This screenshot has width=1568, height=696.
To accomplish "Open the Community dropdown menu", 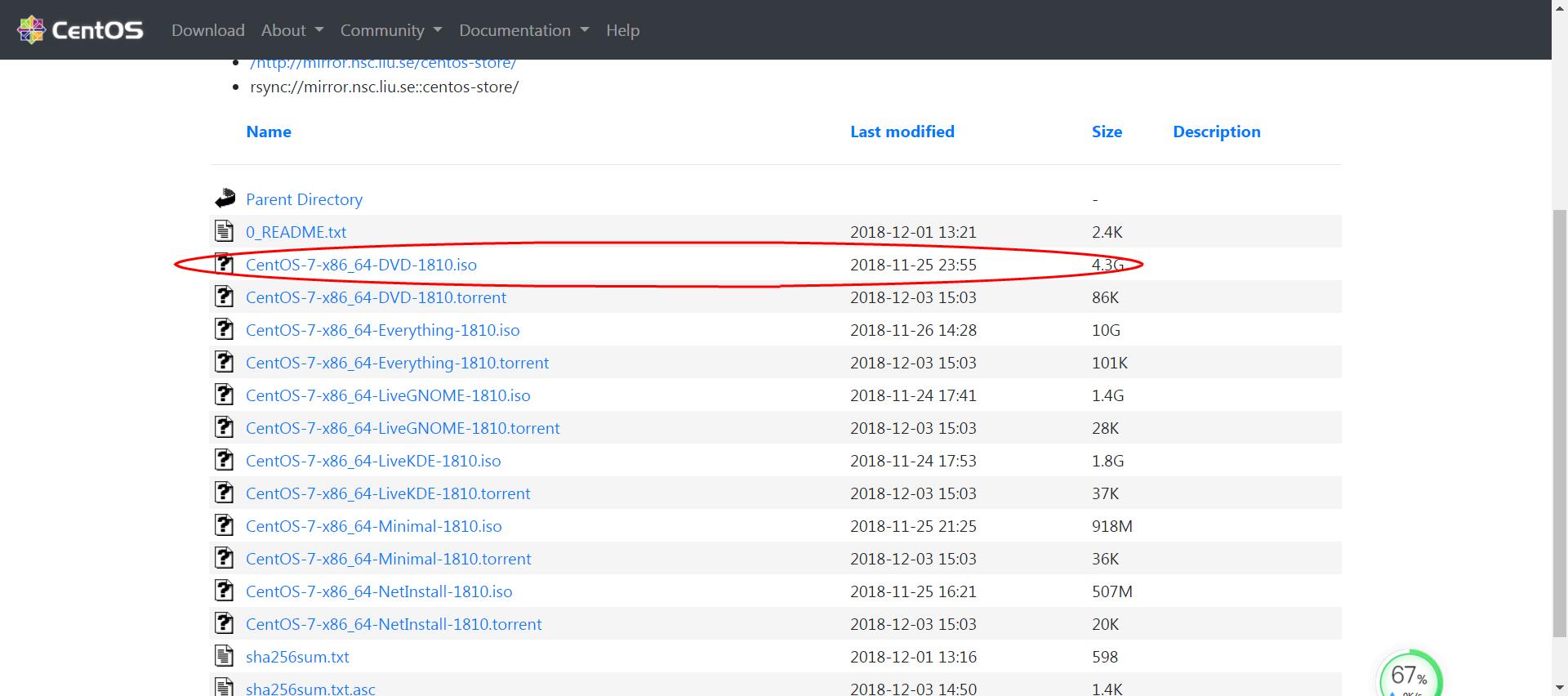I will pos(390,30).
